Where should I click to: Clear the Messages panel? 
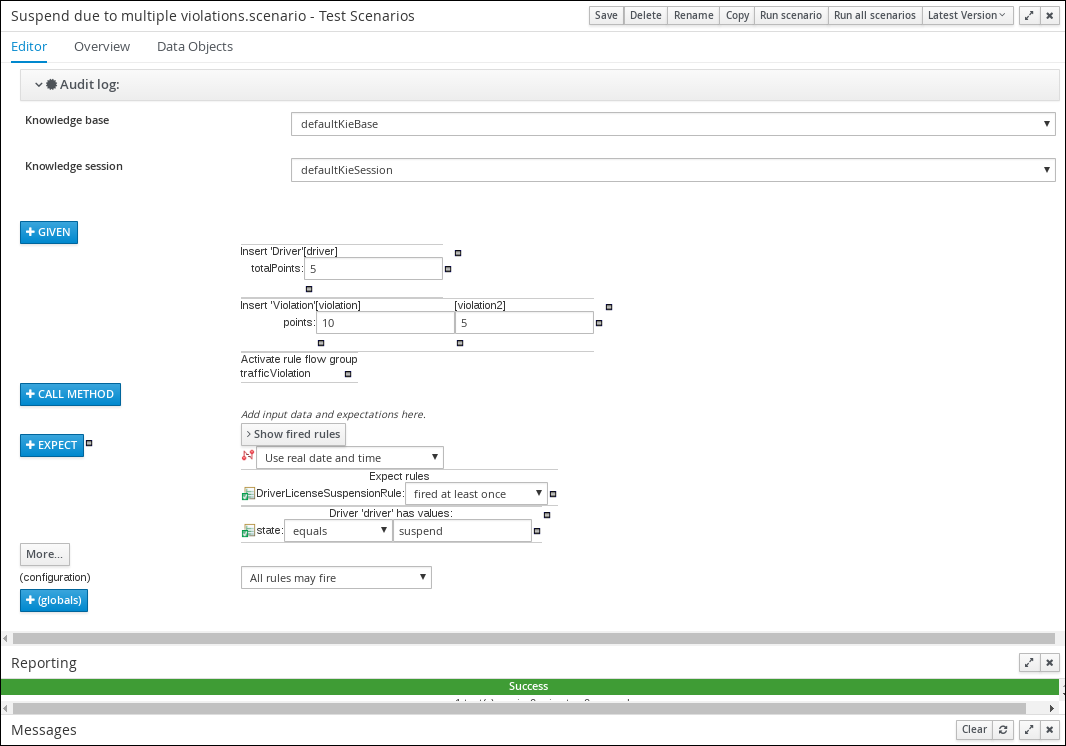coord(974,730)
